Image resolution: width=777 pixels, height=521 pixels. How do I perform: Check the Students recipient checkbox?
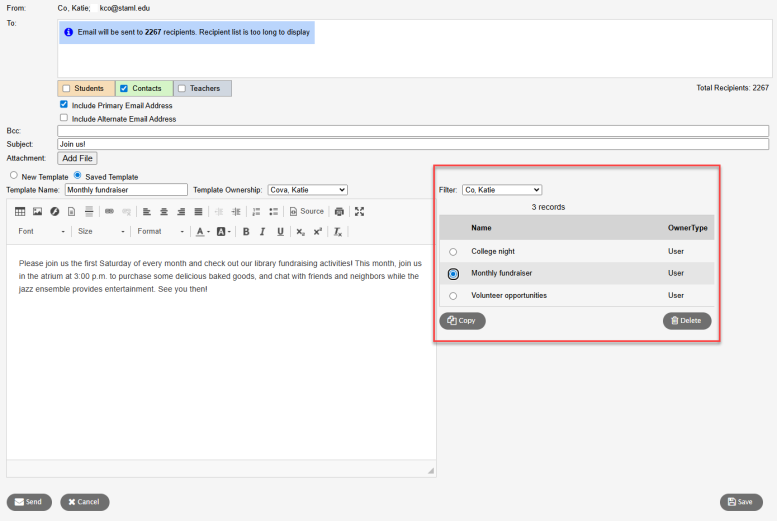pyautogui.click(x=66, y=89)
